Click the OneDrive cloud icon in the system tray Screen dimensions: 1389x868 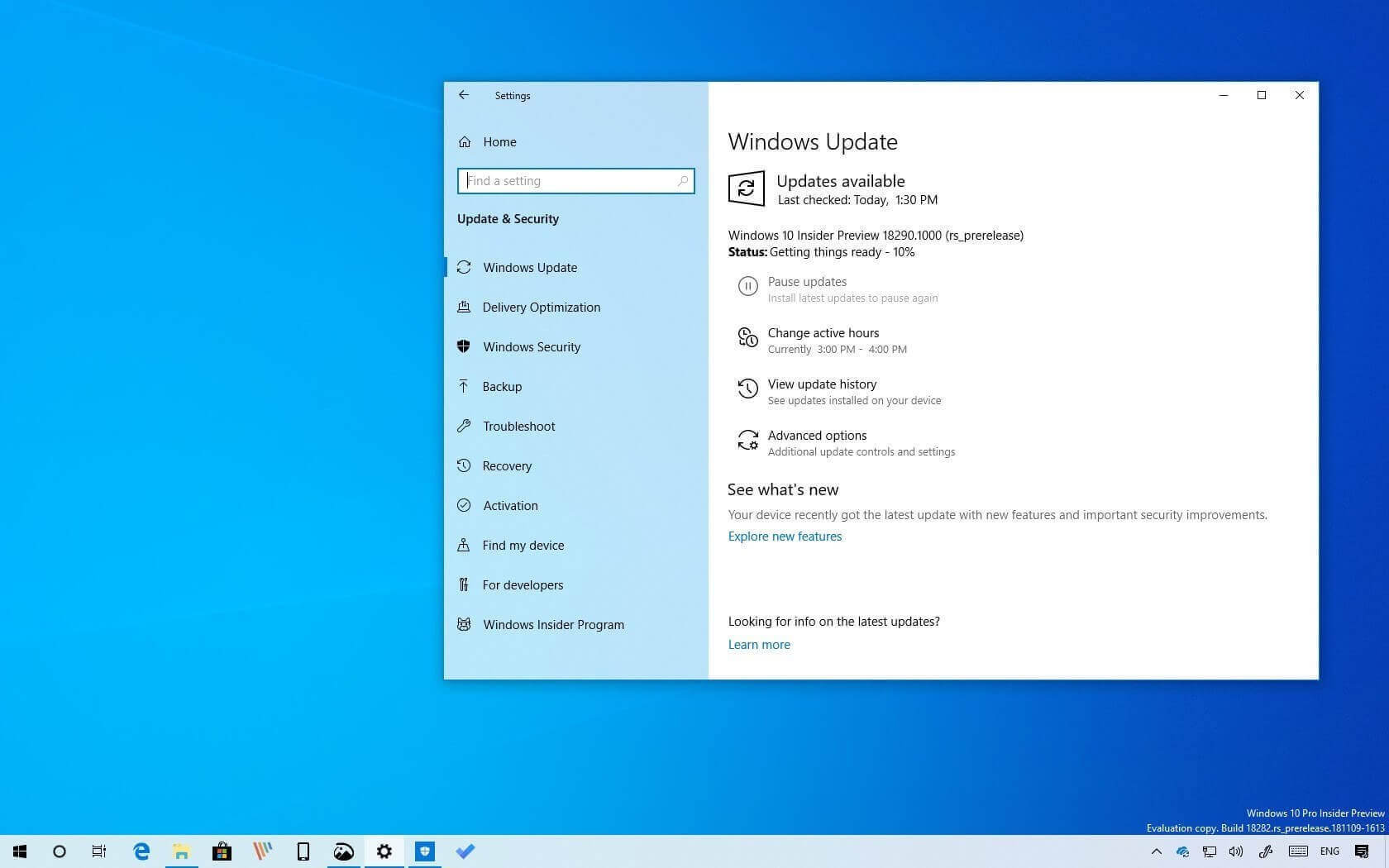(x=1182, y=851)
